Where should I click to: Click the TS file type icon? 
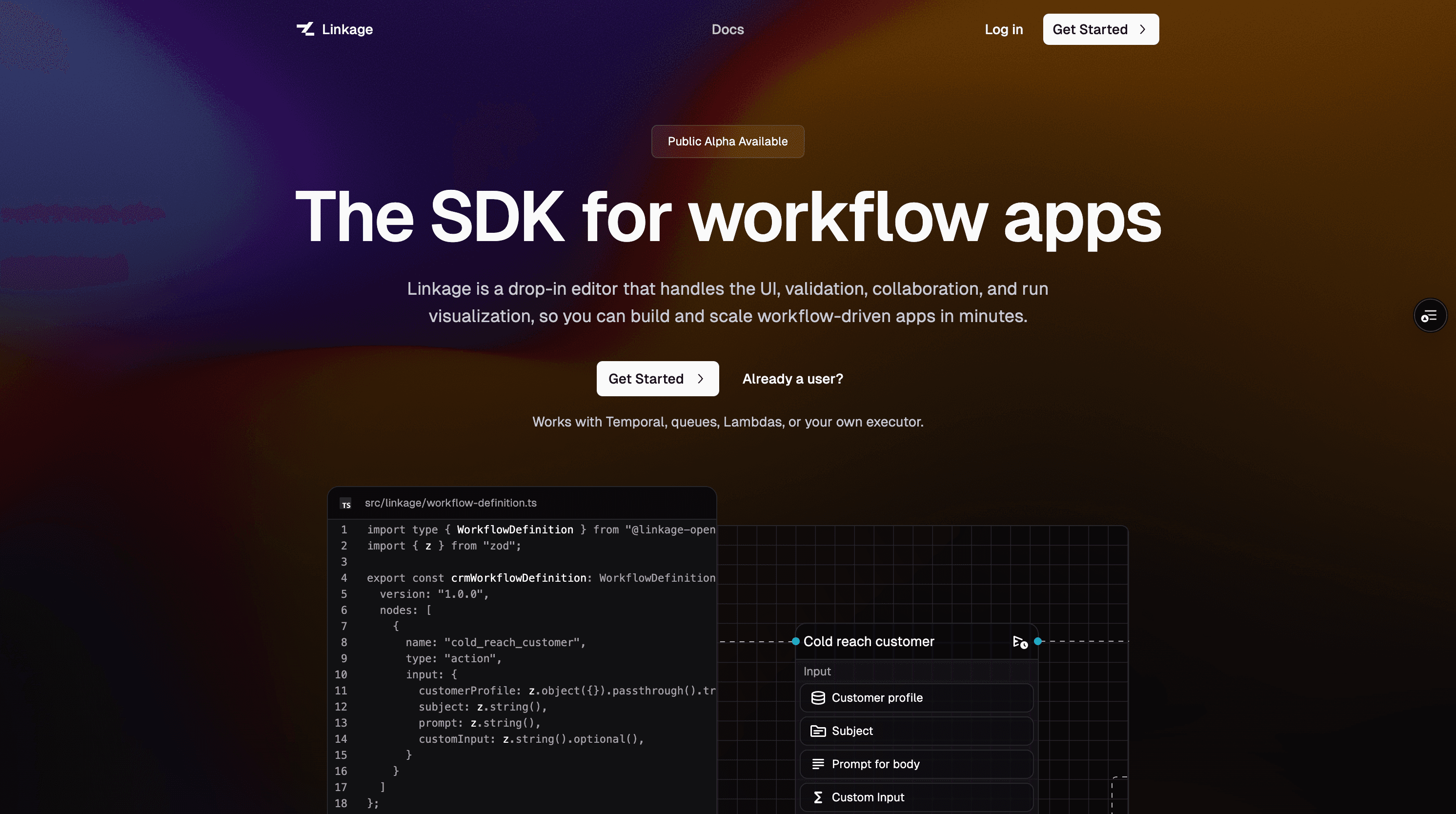coord(346,504)
